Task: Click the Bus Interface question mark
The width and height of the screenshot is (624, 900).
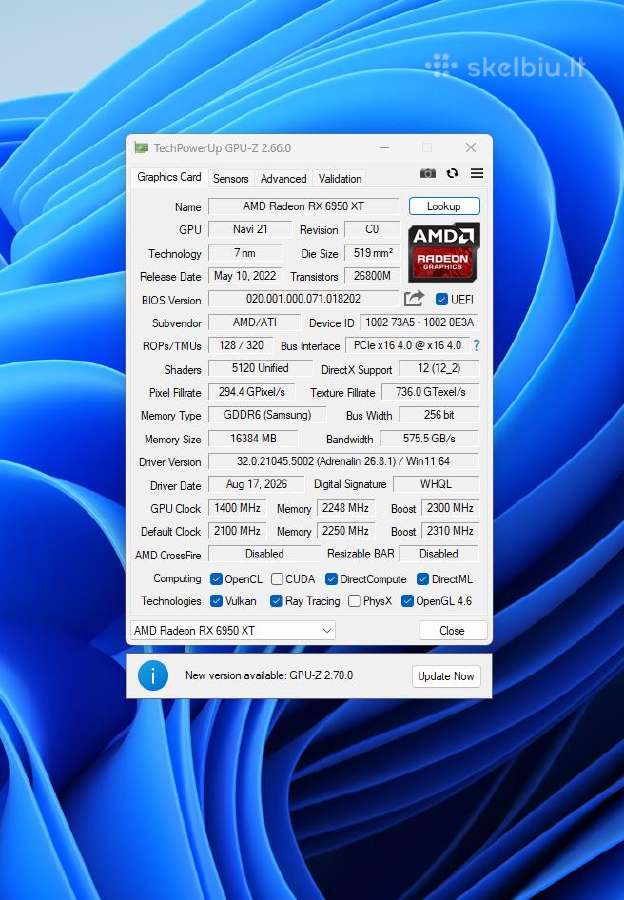Action: (x=476, y=346)
